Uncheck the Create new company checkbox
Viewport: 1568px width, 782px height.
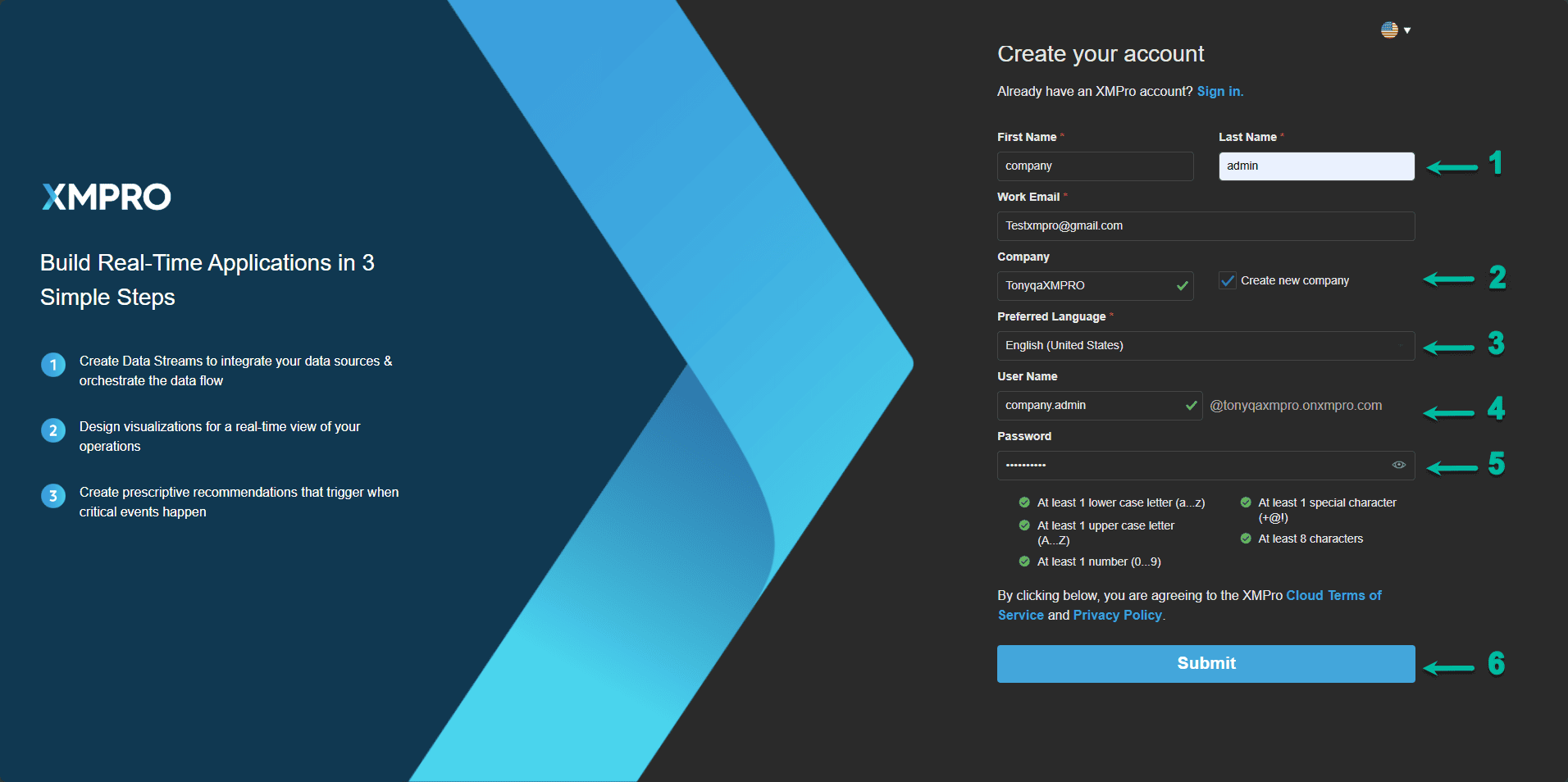pos(1228,280)
